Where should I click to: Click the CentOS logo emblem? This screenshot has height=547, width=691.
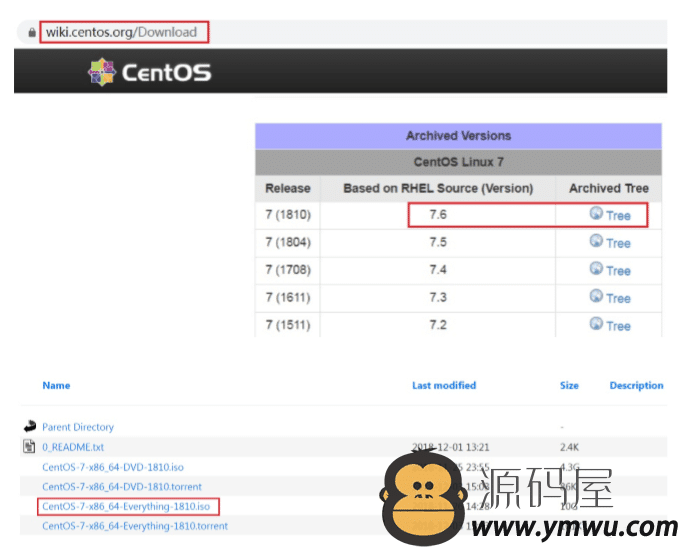102,72
